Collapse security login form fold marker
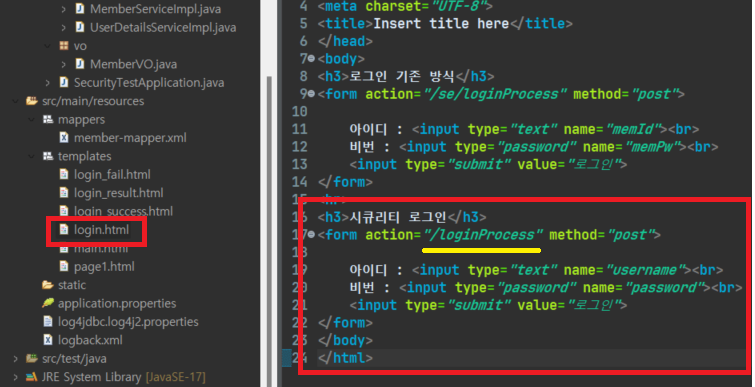 311,235
